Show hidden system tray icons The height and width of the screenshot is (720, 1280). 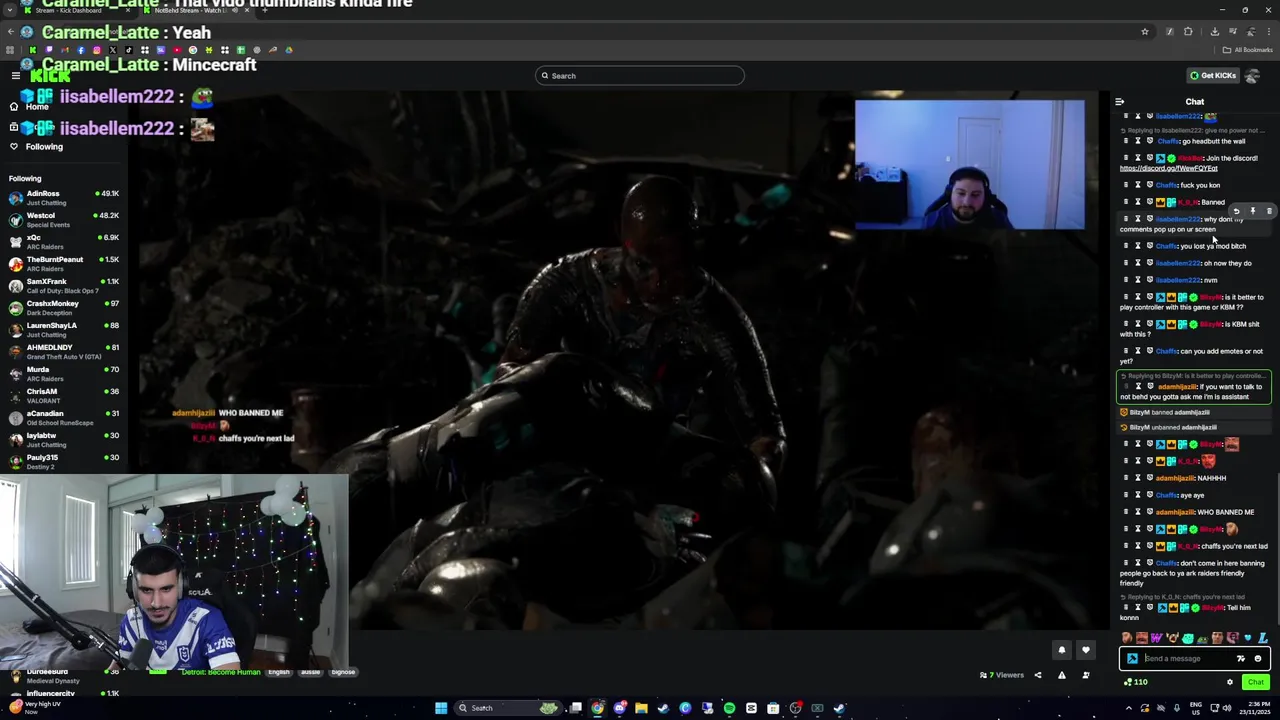(x=1130, y=708)
